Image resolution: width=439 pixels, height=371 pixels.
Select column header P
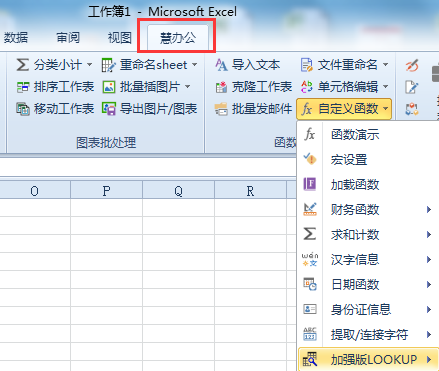(106, 191)
